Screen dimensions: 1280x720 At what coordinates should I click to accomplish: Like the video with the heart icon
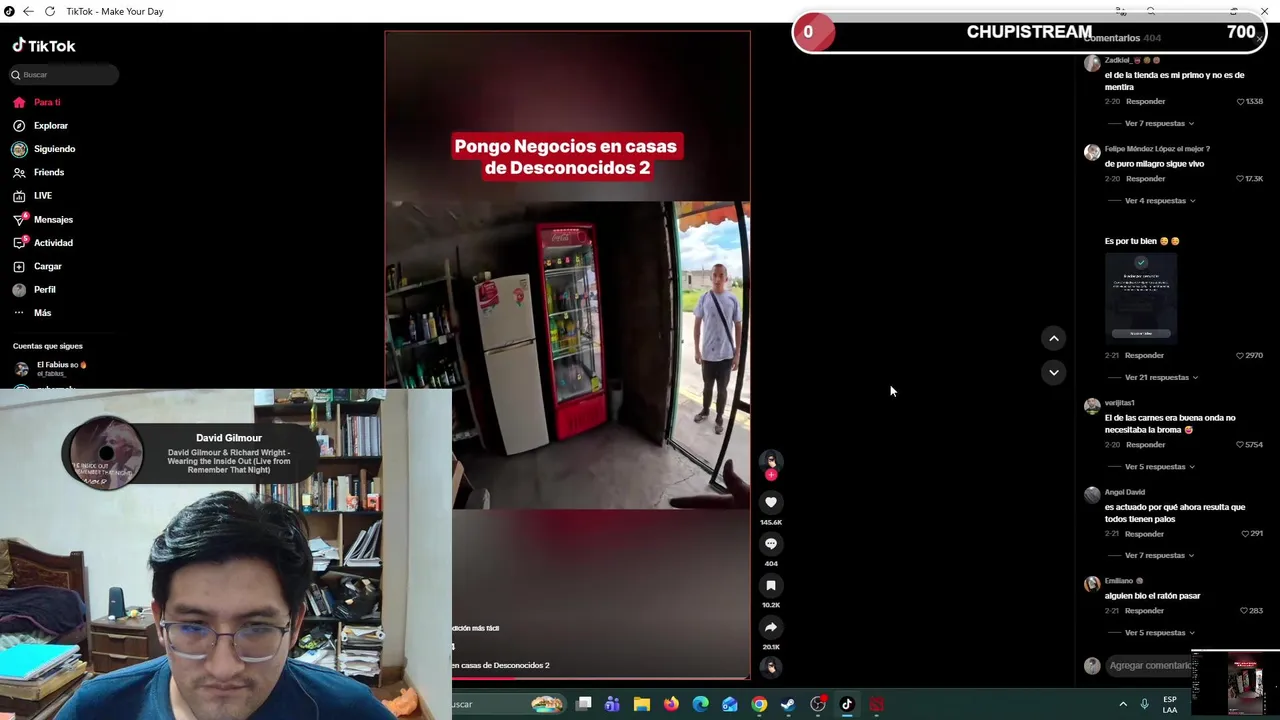(x=771, y=502)
